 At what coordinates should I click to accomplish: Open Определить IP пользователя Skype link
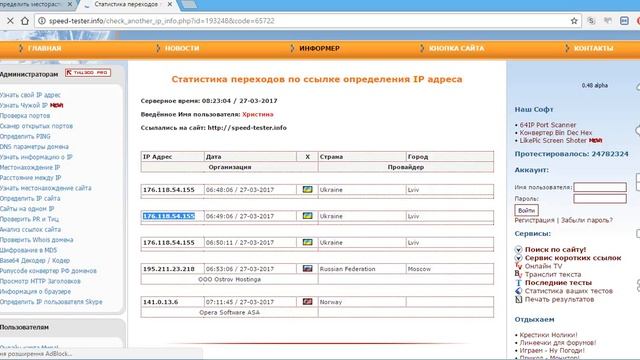tap(51, 302)
